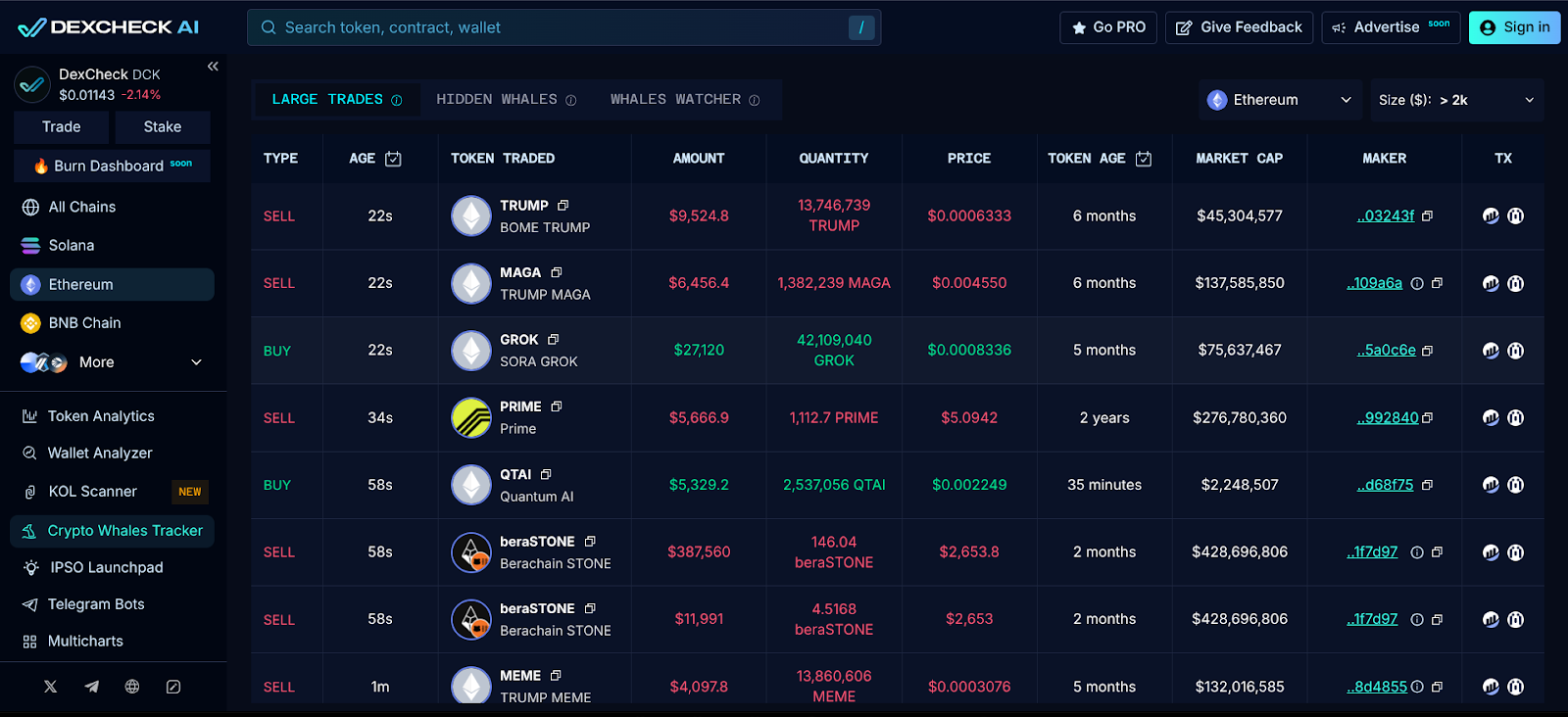Viewport: 1568px width, 717px height.
Task: Click calendar icon beside AGE column header
Action: click(393, 159)
